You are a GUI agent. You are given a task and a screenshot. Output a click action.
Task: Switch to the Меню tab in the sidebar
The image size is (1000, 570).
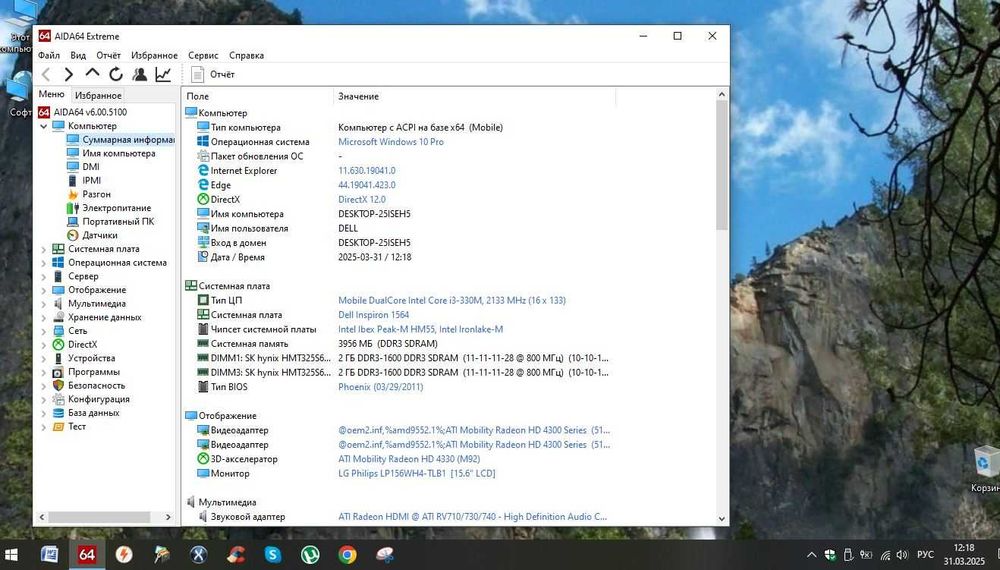pos(51,94)
